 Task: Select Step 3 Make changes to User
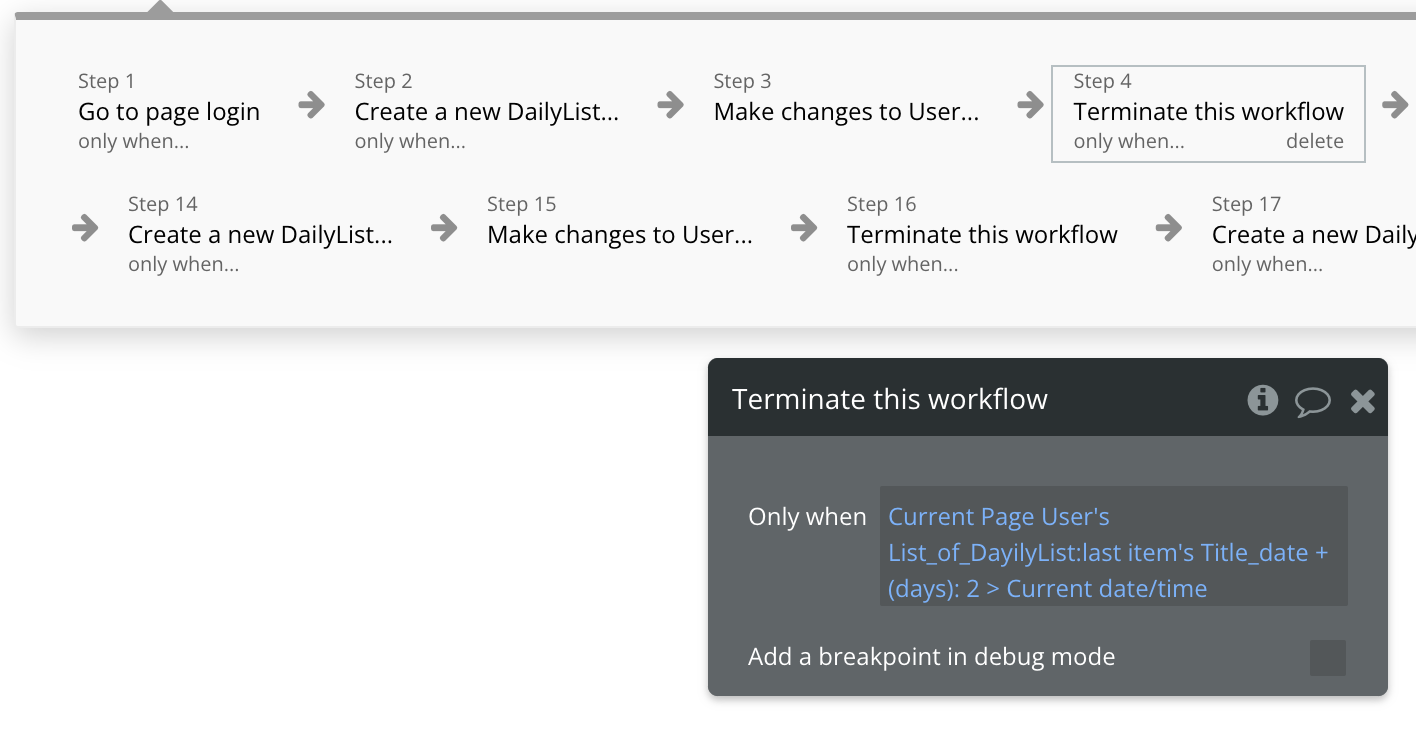point(846,111)
